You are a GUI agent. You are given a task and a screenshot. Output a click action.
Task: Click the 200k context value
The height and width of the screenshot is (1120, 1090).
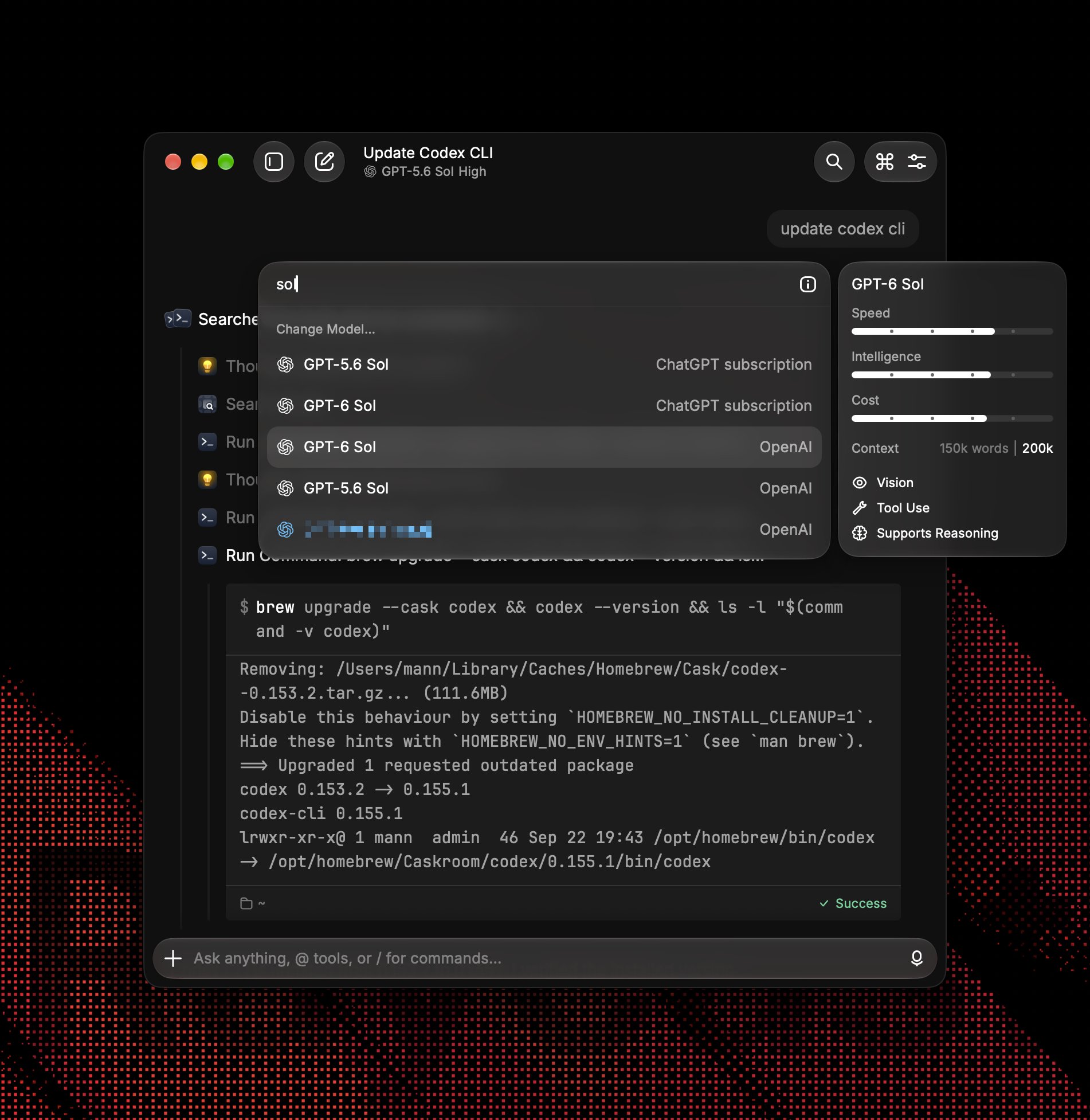(1038, 448)
